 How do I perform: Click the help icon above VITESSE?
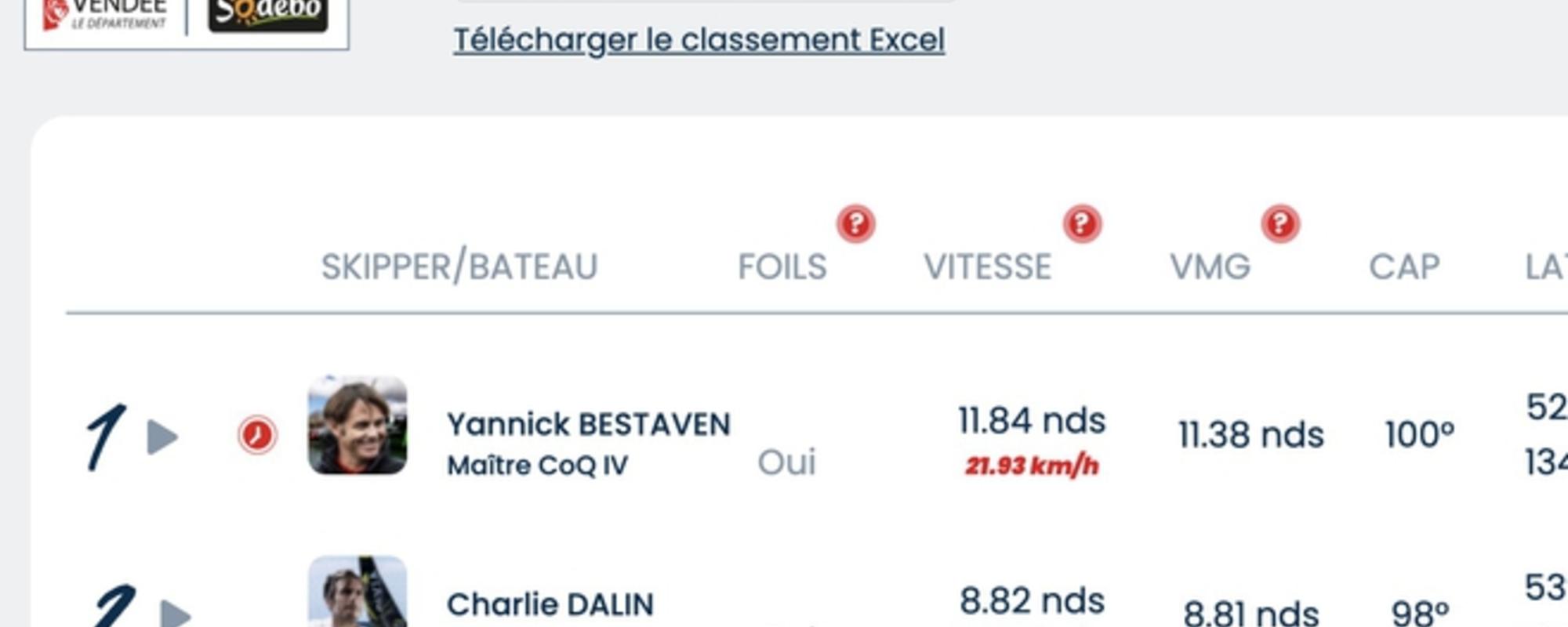(x=1082, y=224)
